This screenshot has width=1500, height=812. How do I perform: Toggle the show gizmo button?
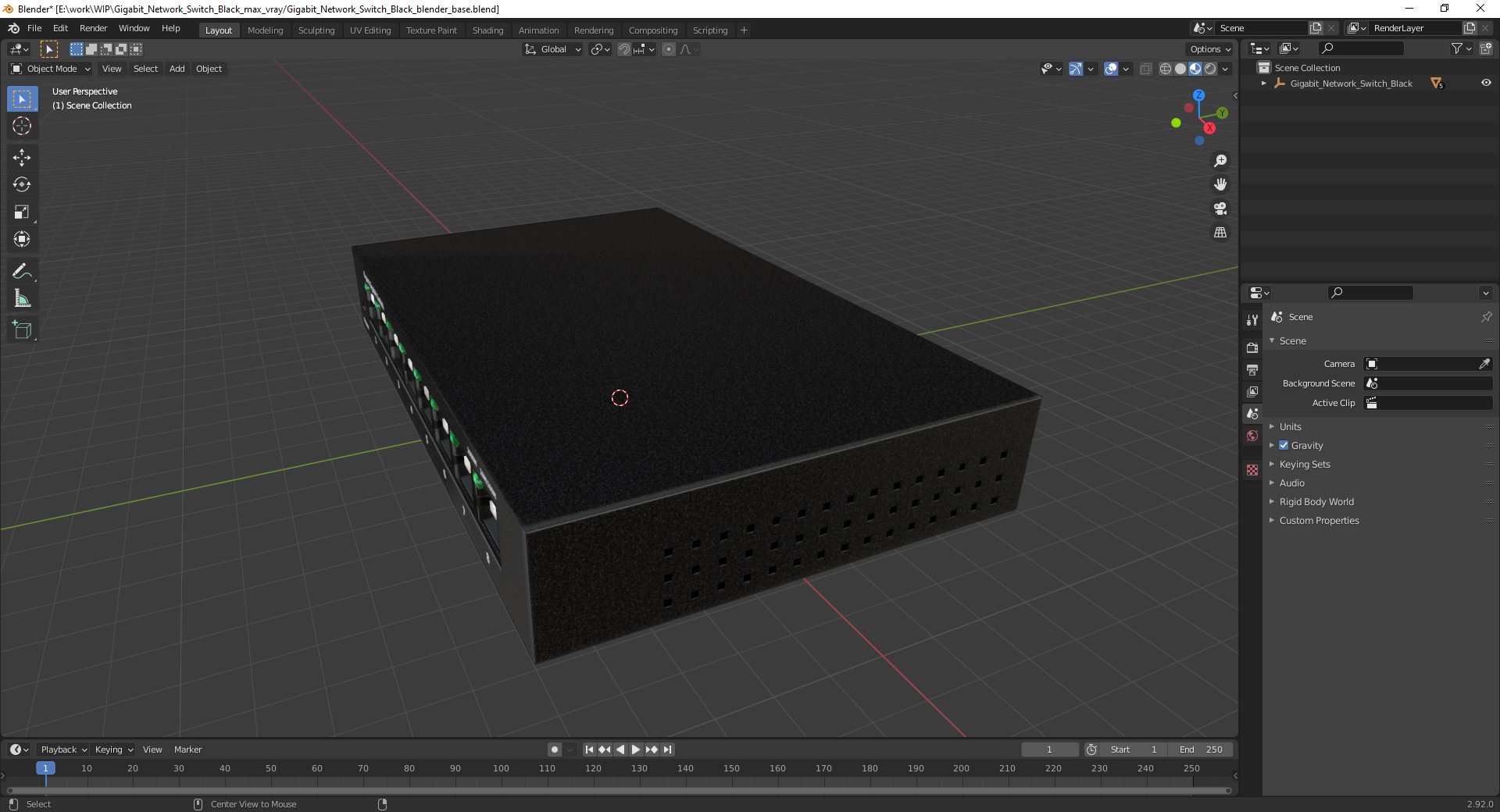tap(1076, 69)
